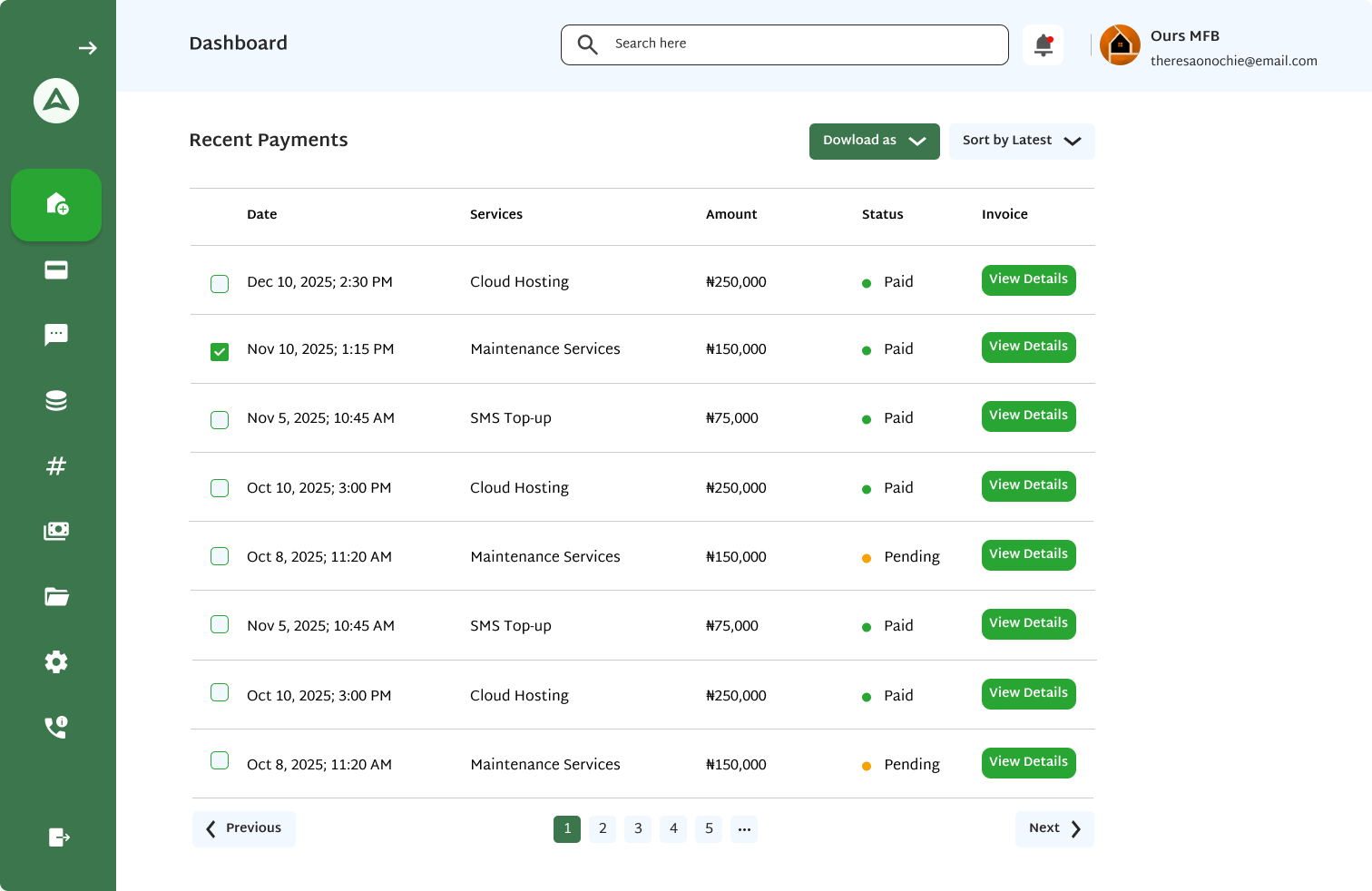Image resolution: width=1372 pixels, height=891 pixels.
Task: View Details for last Pending Maintenance row
Action: pyautogui.click(x=1029, y=762)
